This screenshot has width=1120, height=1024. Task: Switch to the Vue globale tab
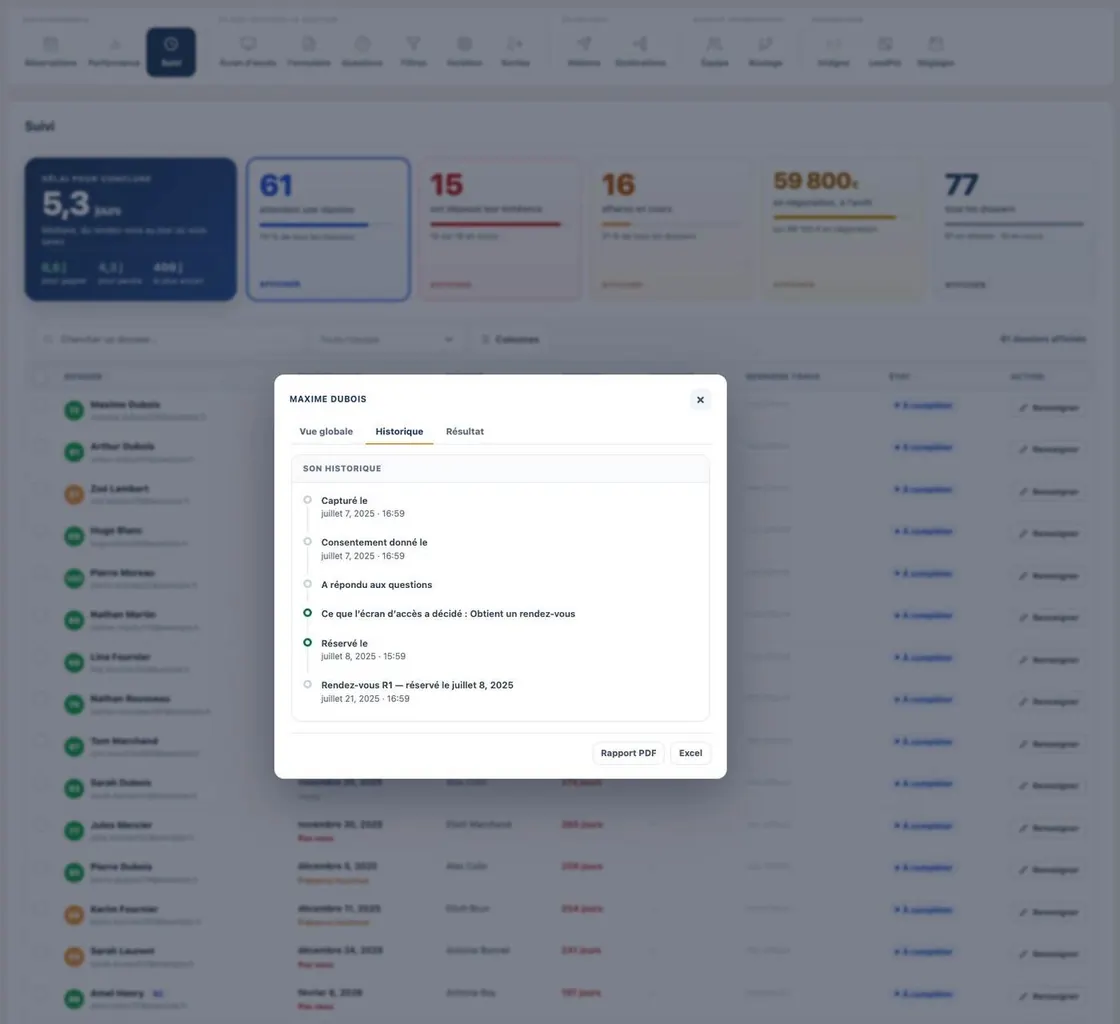[326, 431]
